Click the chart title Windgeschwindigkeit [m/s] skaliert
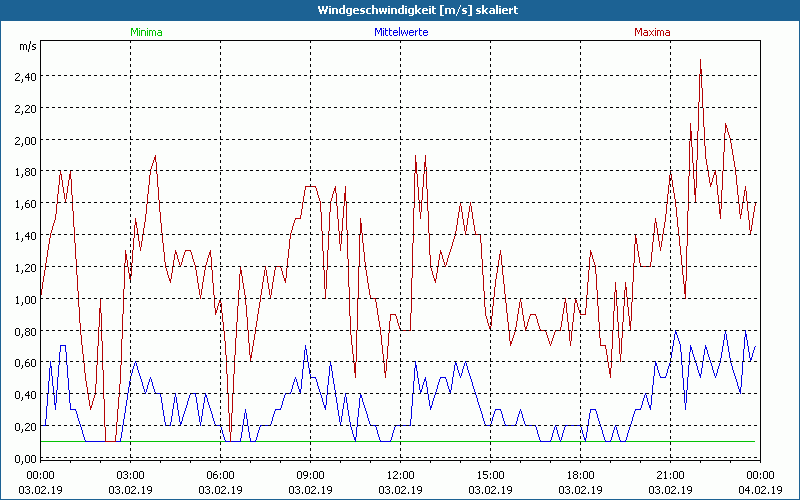800x500 pixels. [399, 10]
